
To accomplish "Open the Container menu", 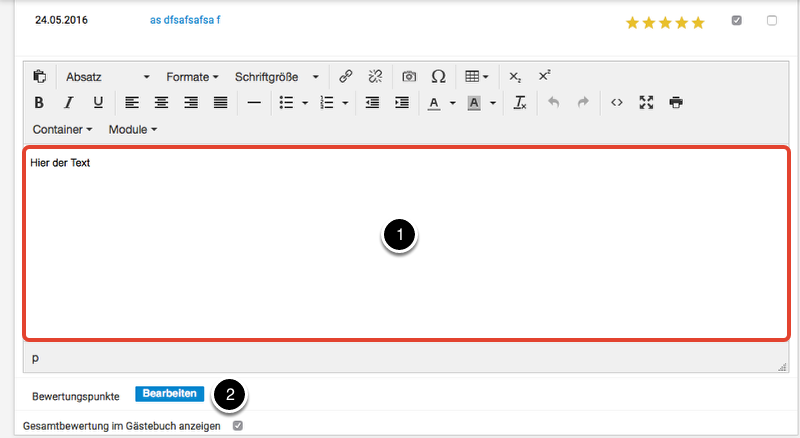I will click(x=62, y=129).
